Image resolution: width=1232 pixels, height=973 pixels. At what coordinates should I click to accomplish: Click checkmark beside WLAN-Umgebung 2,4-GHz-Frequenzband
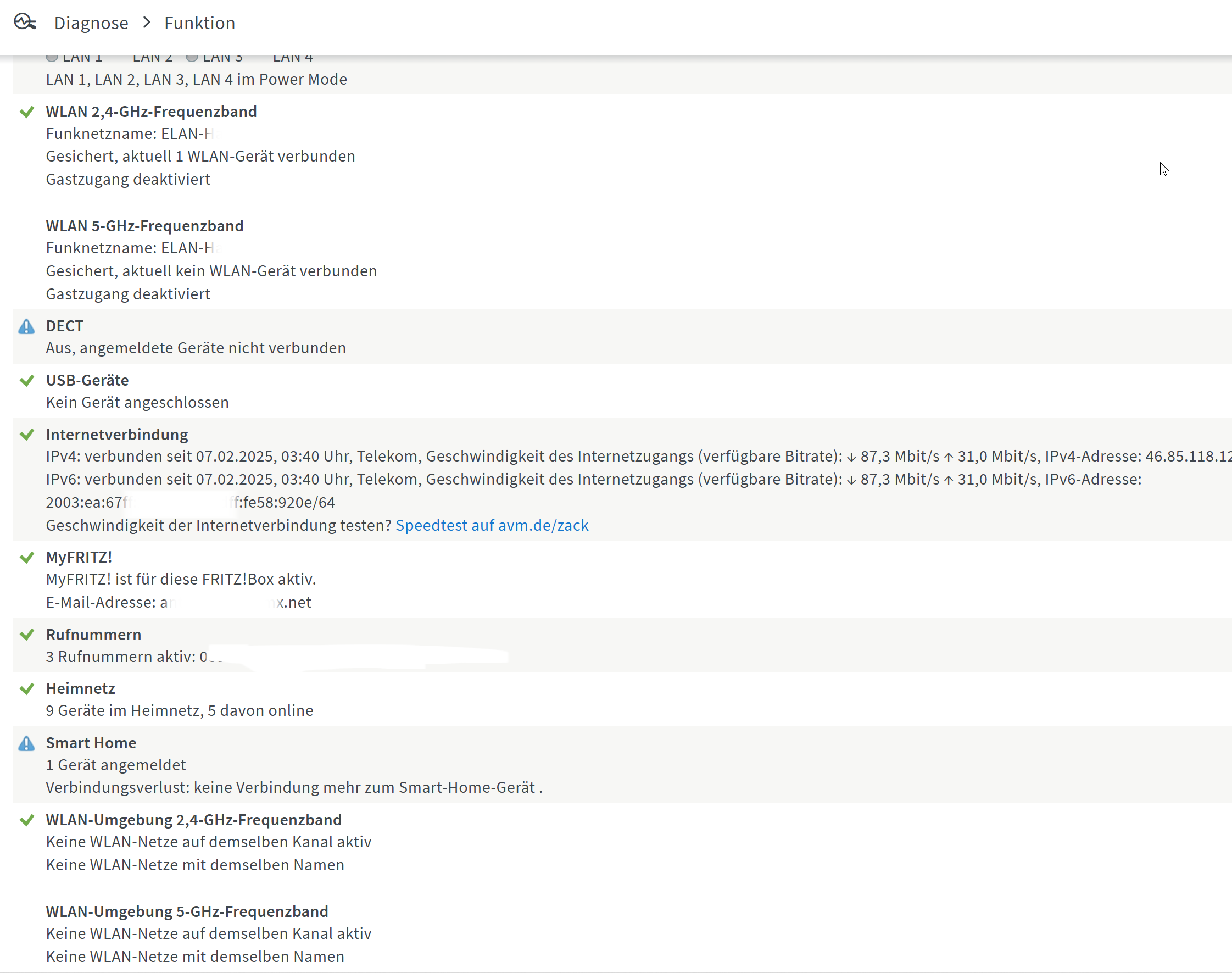tap(26, 820)
